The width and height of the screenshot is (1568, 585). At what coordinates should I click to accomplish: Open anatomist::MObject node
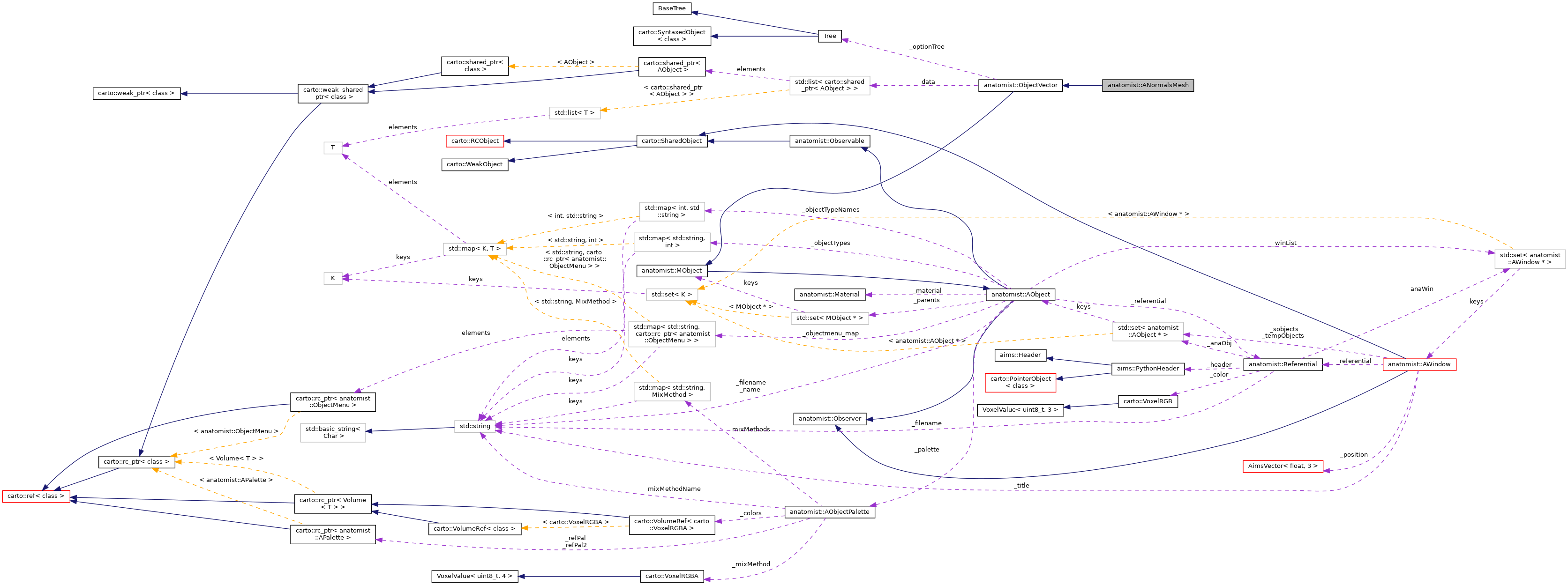pyautogui.click(x=672, y=271)
